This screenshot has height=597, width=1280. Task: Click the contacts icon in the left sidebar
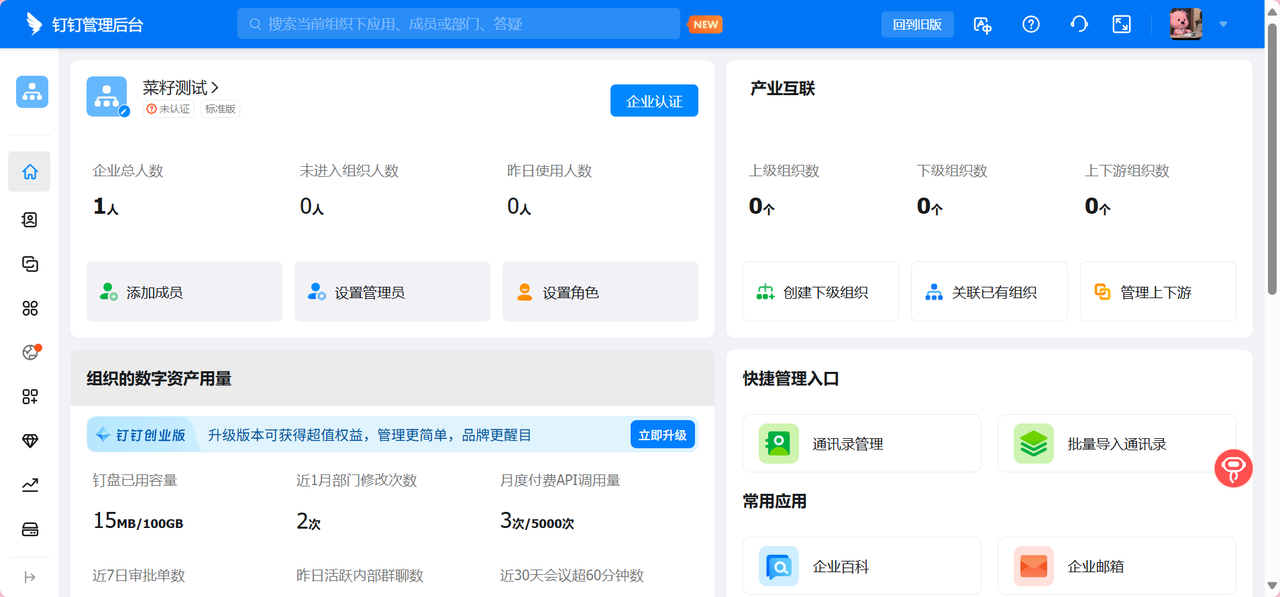click(30, 220)
